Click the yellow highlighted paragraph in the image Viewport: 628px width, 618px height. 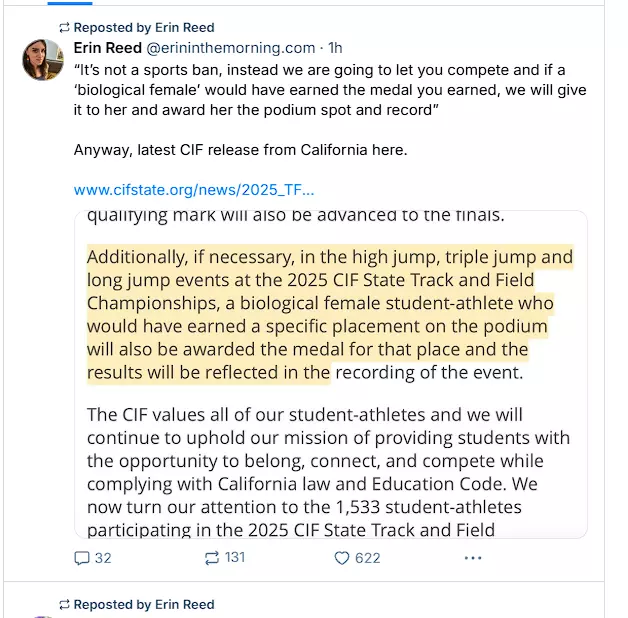[330, 315]
